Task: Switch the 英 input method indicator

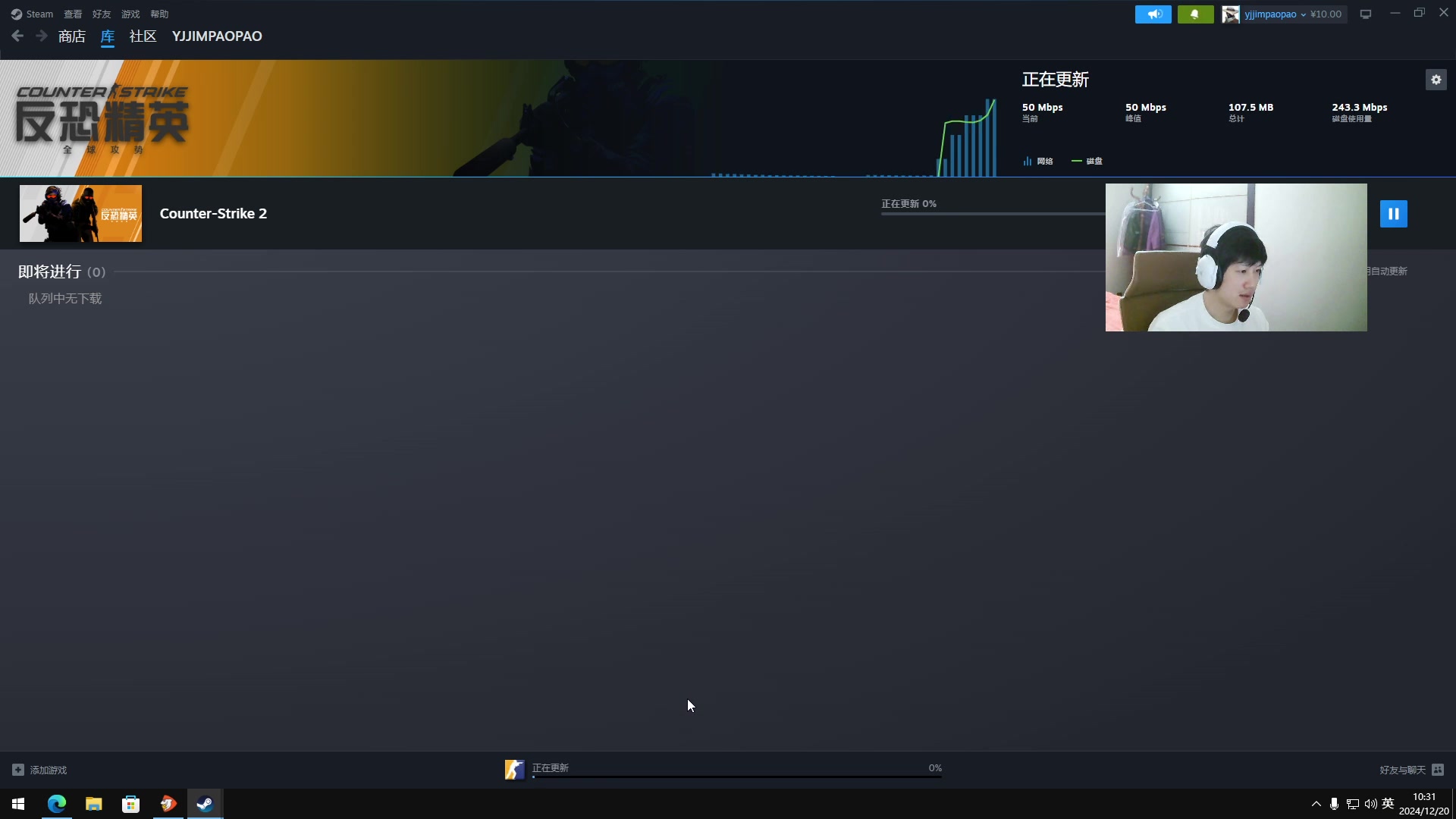Action: pos(1388,804)
